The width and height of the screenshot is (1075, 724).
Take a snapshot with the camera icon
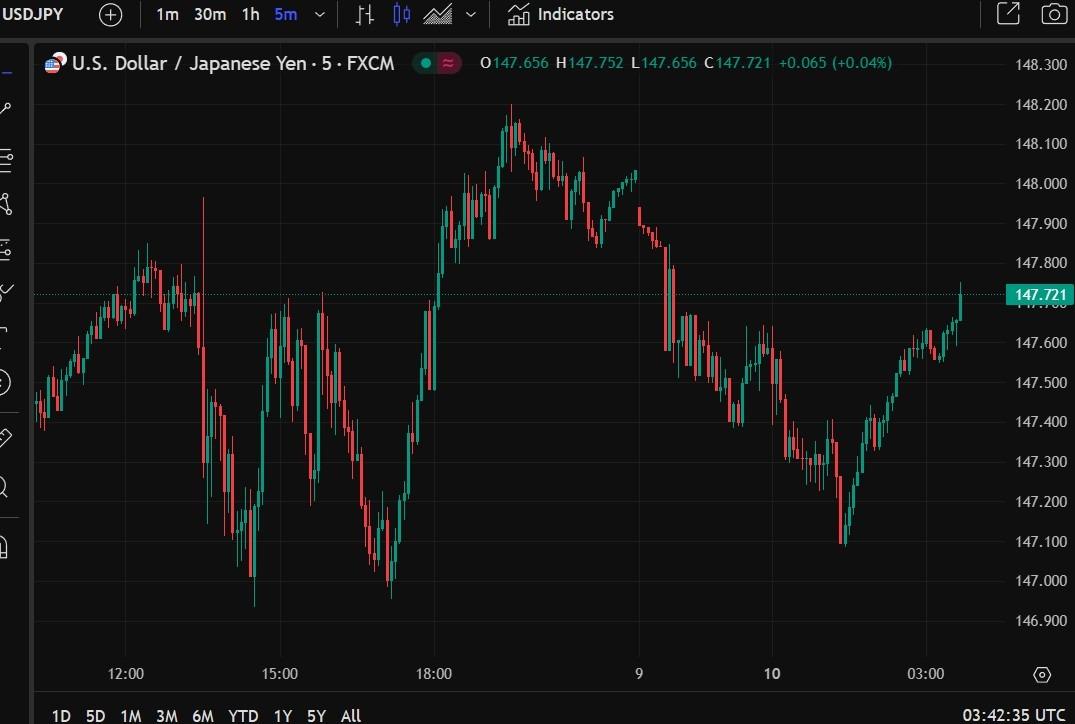click(x=1054, y=14)
